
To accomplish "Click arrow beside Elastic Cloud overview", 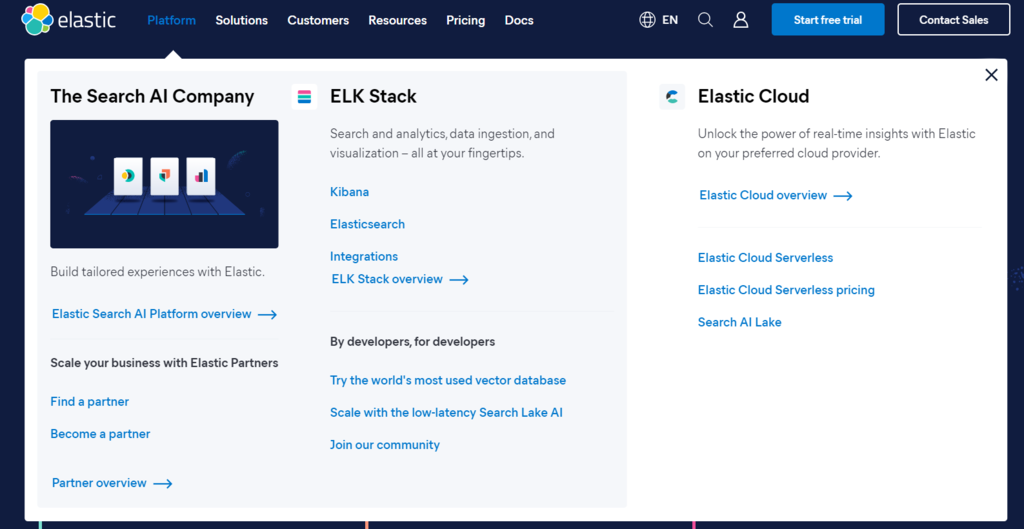I will coord(843,196).
